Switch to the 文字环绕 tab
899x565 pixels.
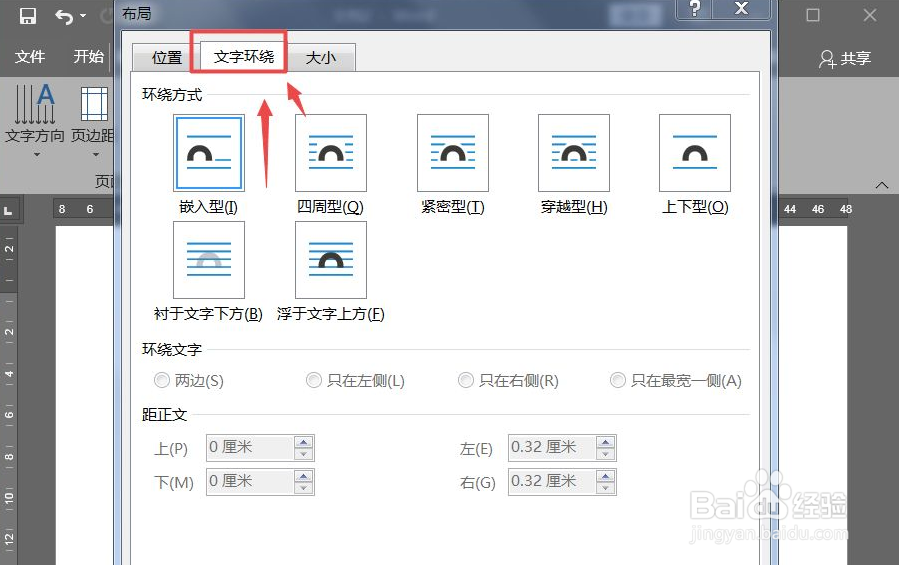click(x=244, y=56)
